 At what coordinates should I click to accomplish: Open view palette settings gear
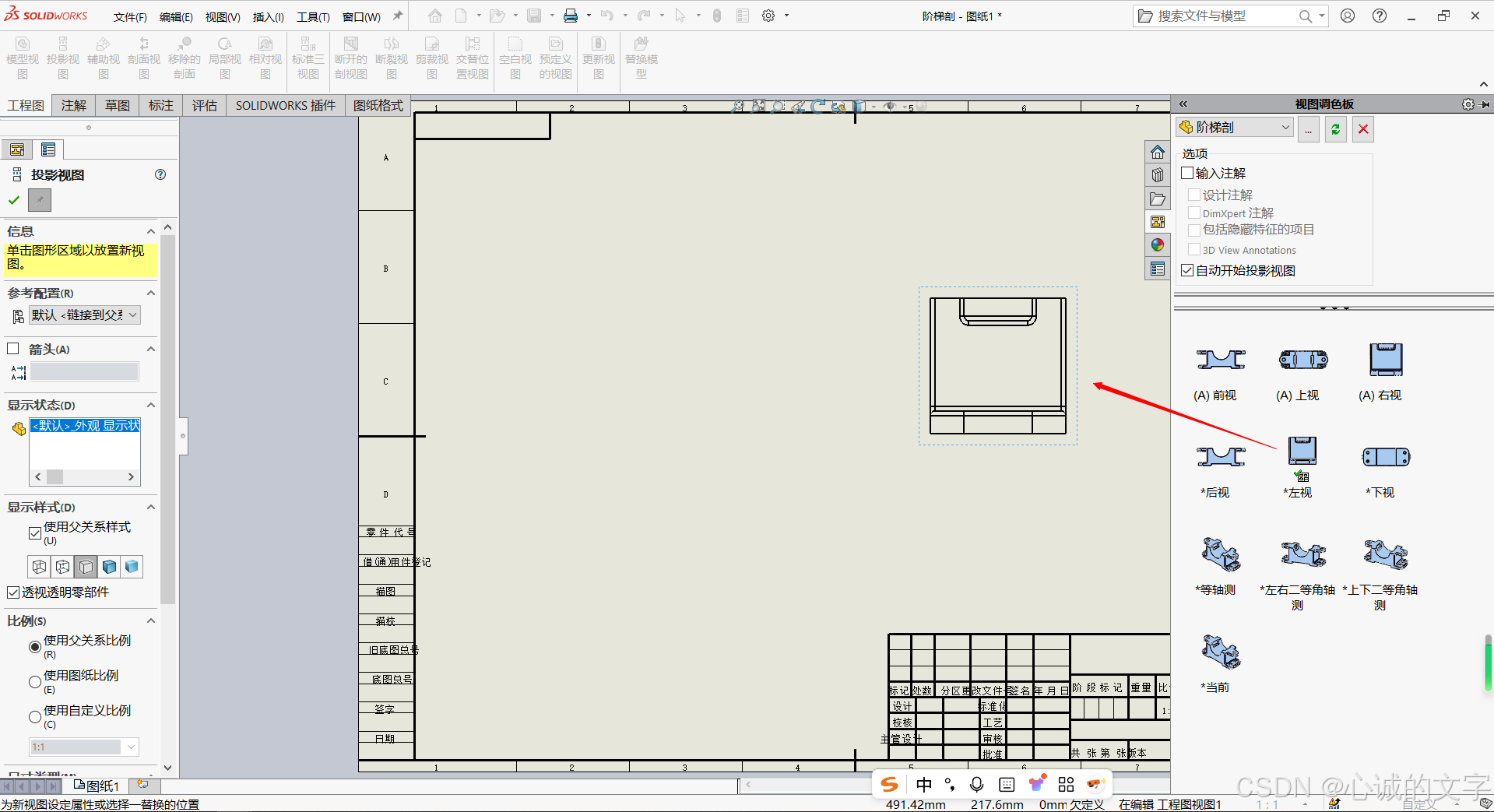1468,104
